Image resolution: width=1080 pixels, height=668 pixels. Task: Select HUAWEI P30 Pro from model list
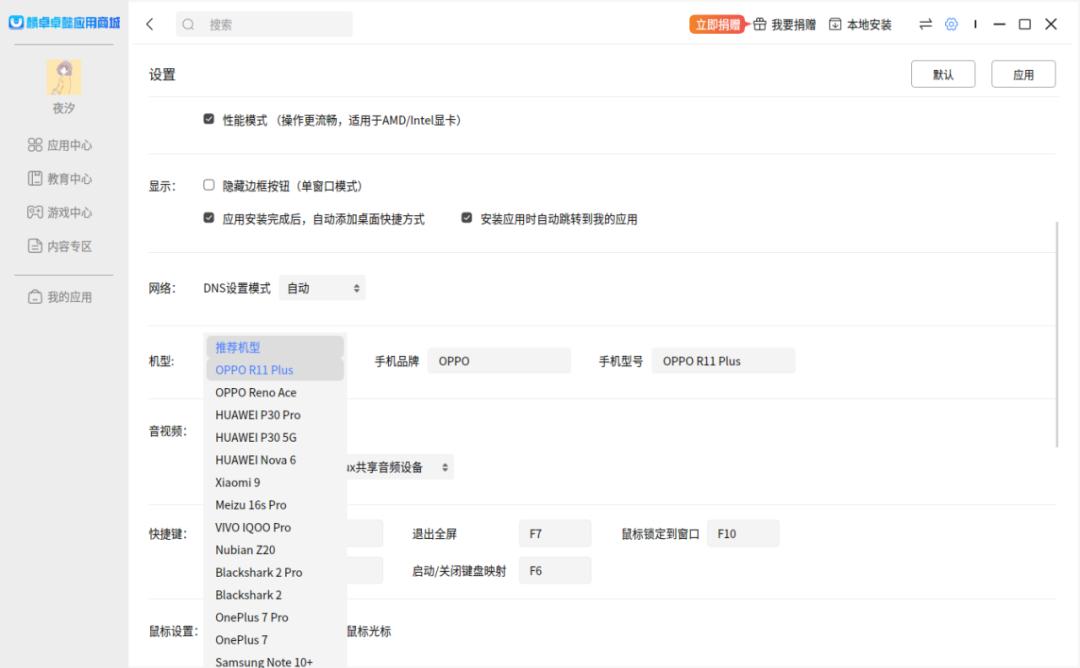coord(260,414)
